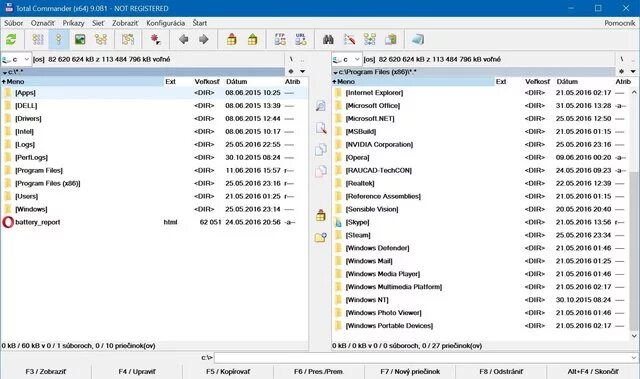Enable the thumbnails view mode
Viewport: 640px width, 379px height.
pyautogui.click(x=80, y=40)
